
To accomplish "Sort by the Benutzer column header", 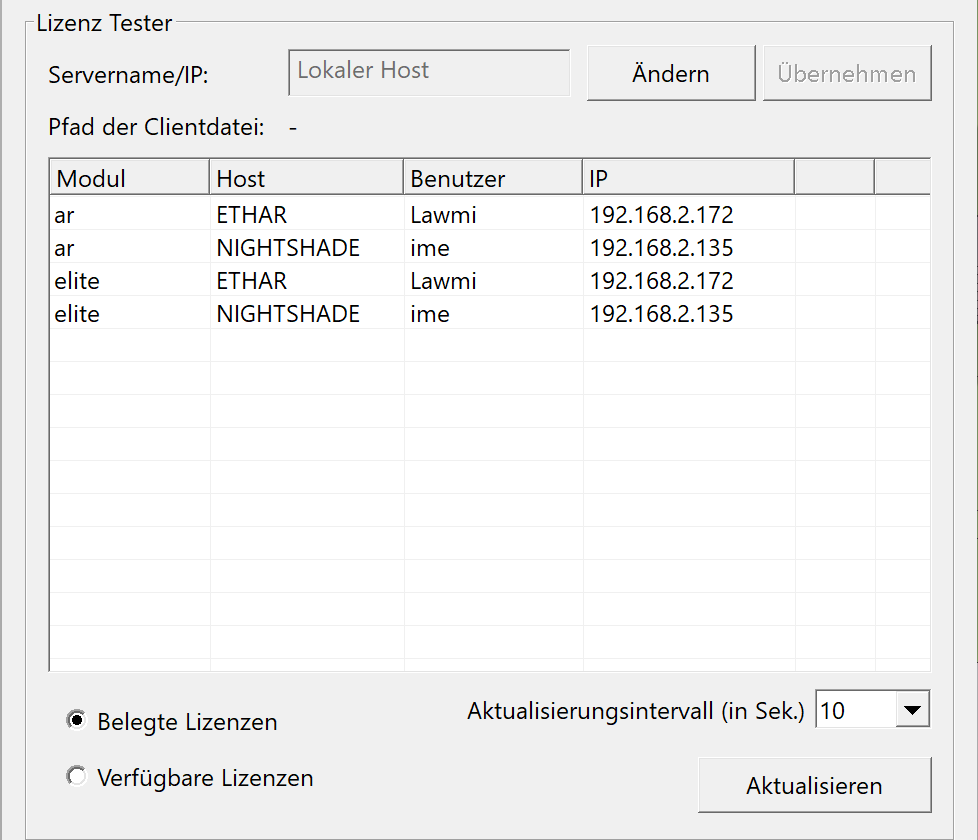I will pyautogui.click(x=493, y=178).
